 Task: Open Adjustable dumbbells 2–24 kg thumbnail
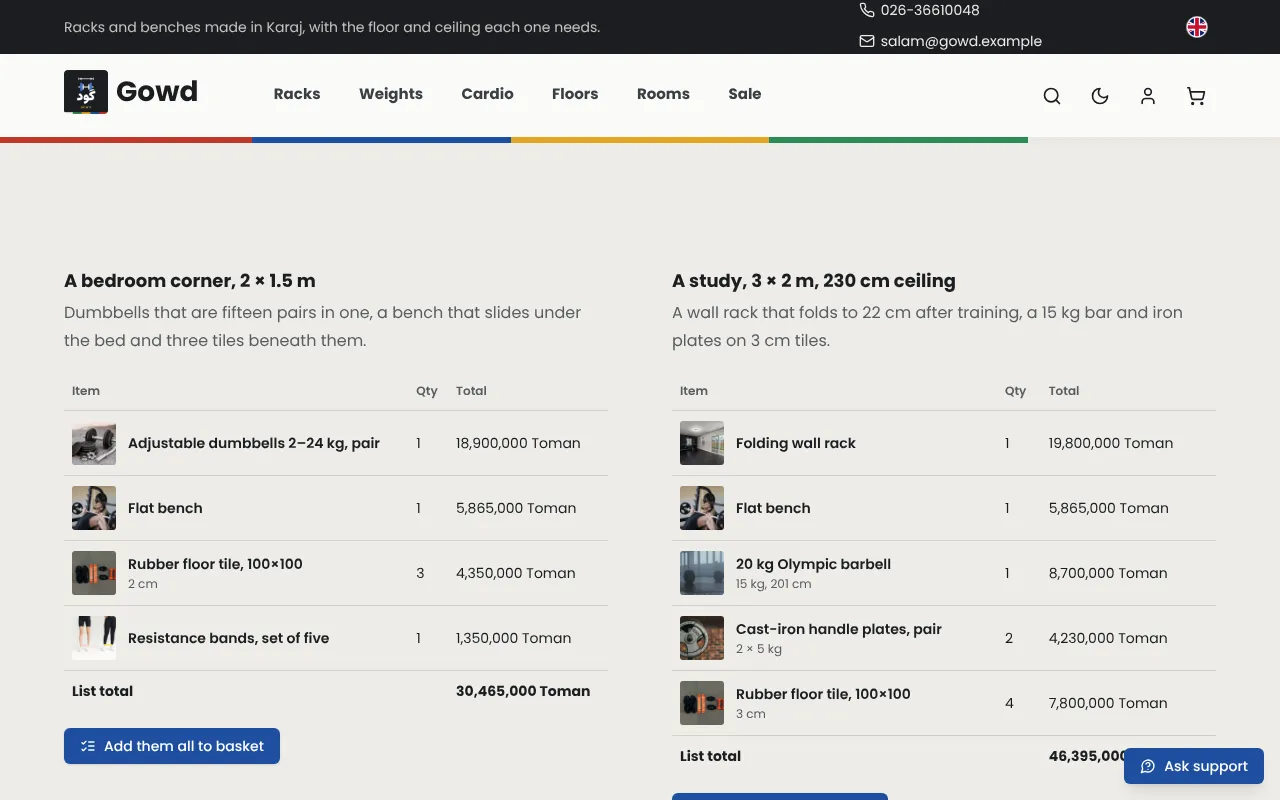(94, 443)
